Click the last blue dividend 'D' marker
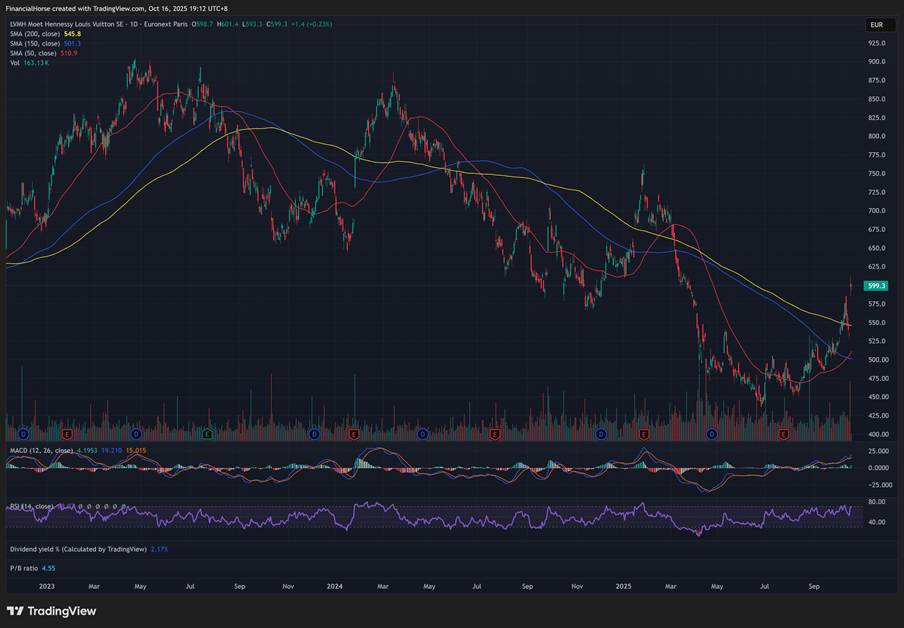Viewport: 904px width, 628px height. tap(712, 435)
